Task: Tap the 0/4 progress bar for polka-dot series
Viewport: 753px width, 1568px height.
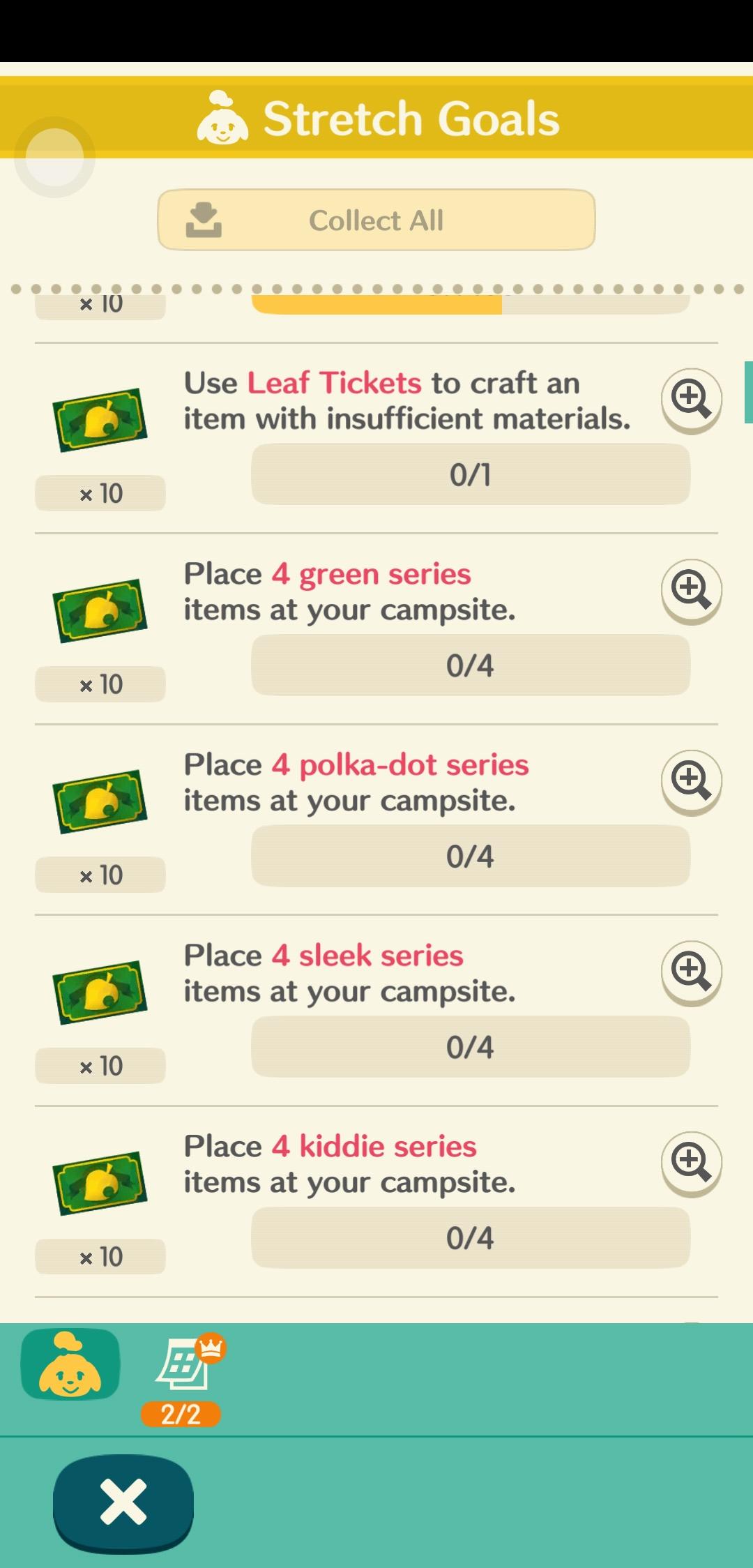Action: click(x=471, y=856)
